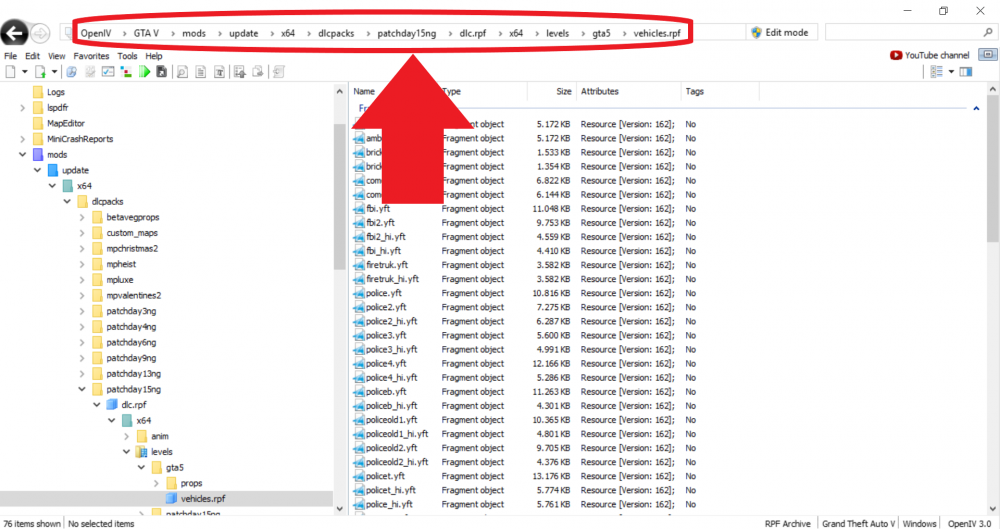This screenshot has height=529, width=1000.
Task: Click the green play arrow toolbar icon
Action: pos(144,72)
